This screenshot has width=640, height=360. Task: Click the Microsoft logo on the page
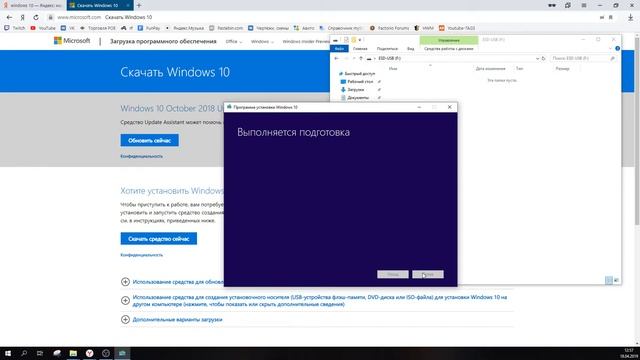click(72, 41)
